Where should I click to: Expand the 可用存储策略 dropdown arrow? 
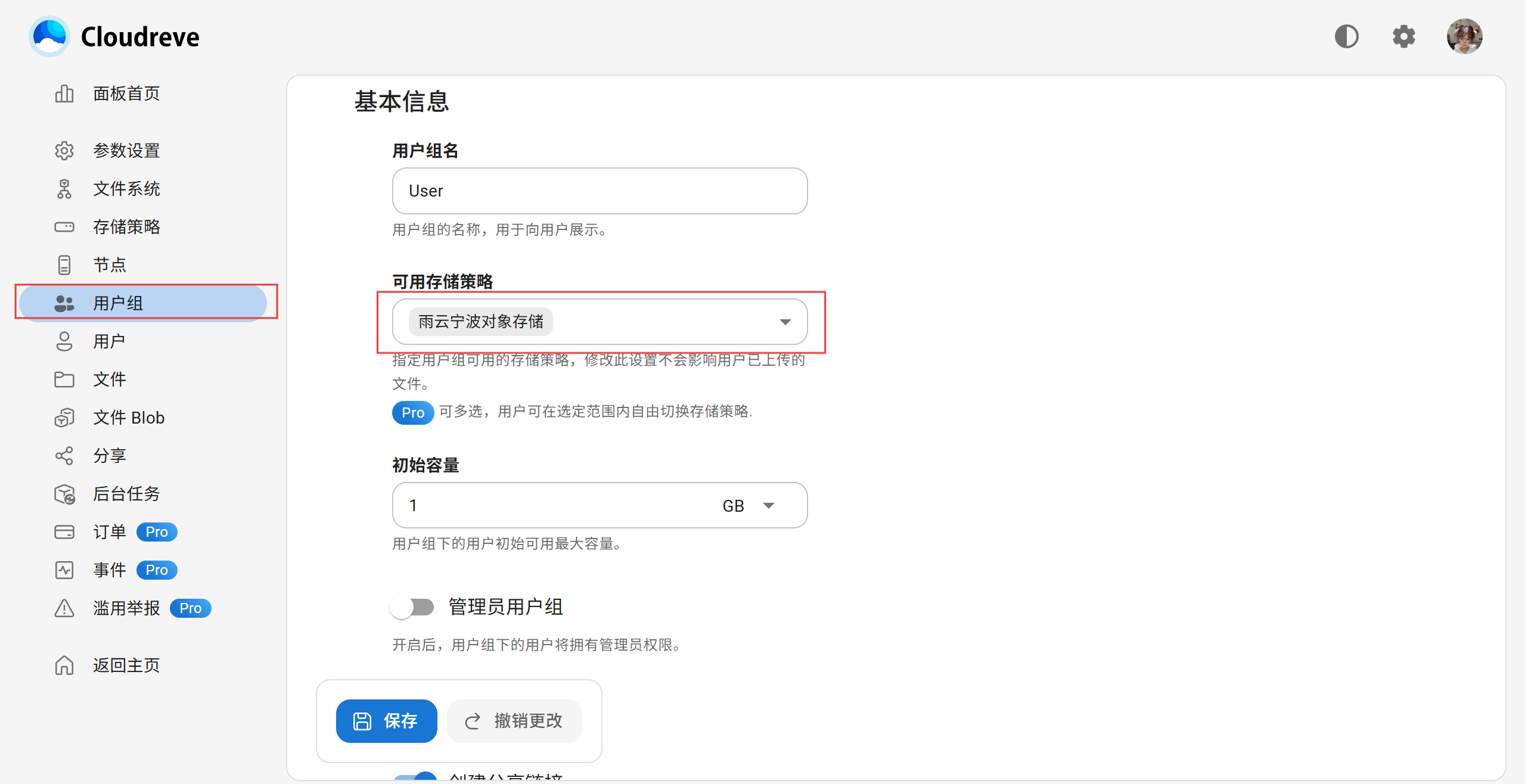pyautogui.click(x=785, y=322)
